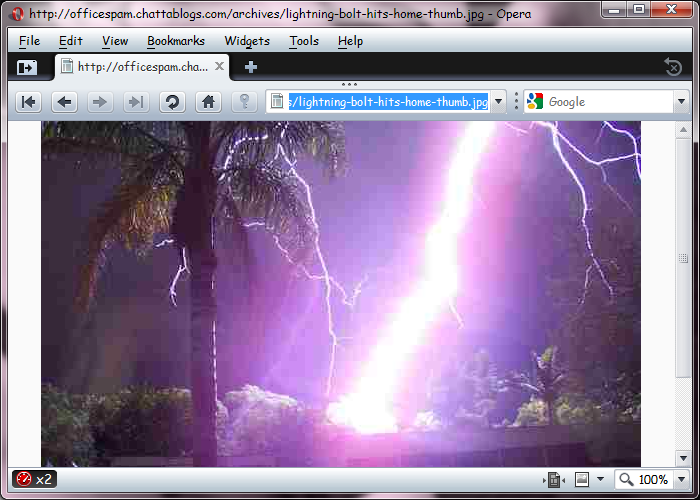The width and height of the screenshot is (700, 500).
Task: Click the 100% zoom value
Action: 653,479
